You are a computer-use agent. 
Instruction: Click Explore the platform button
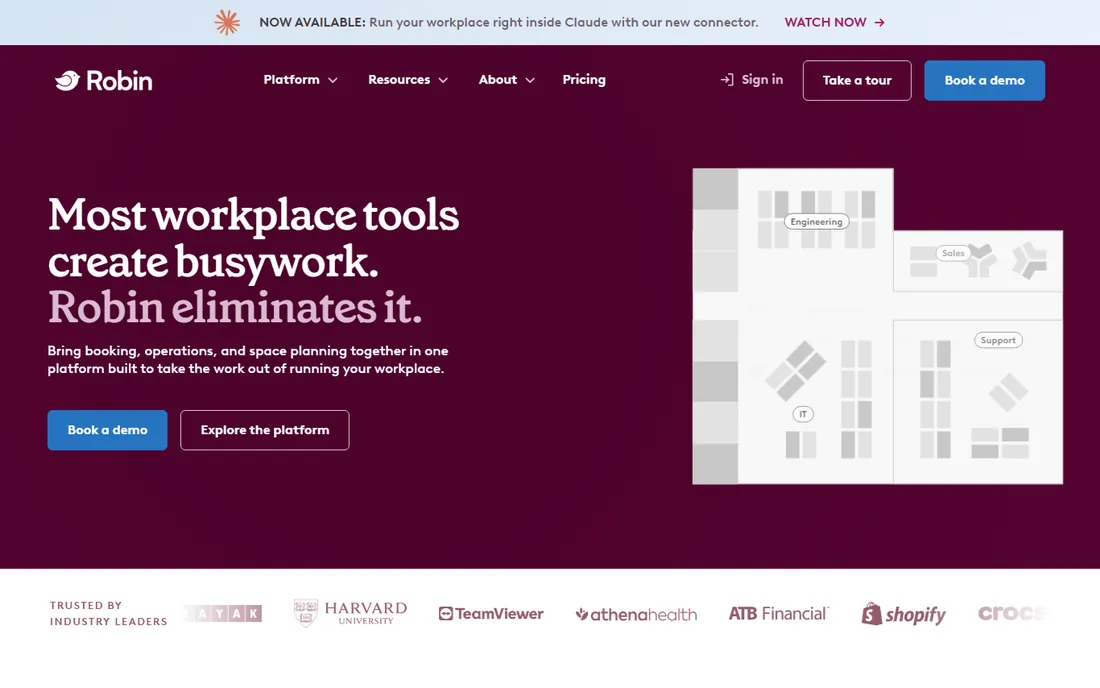(x=264, y=430)
